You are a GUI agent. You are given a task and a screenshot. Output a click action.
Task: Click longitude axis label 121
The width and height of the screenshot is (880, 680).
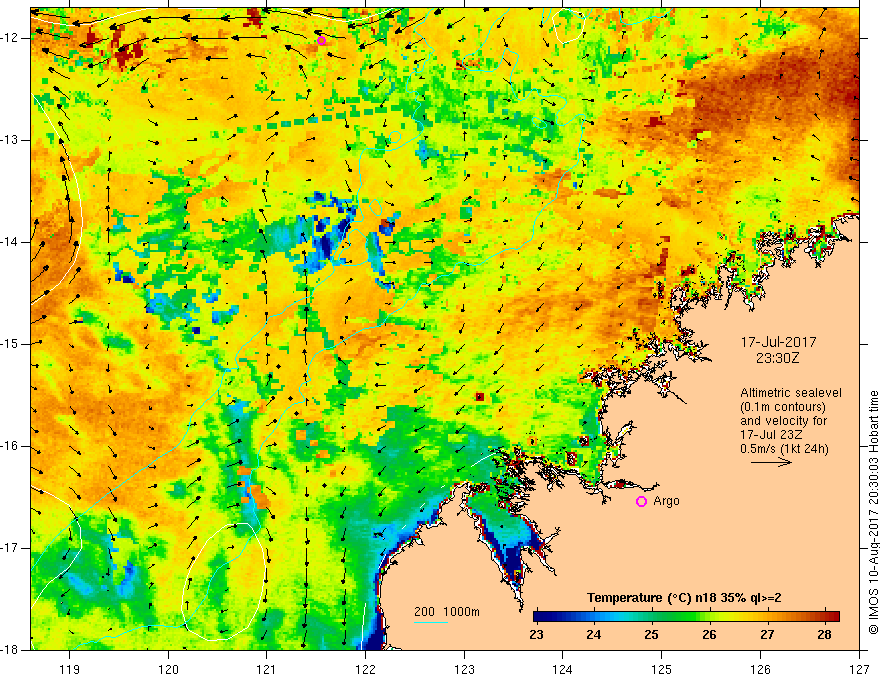(x=267, y=669)
